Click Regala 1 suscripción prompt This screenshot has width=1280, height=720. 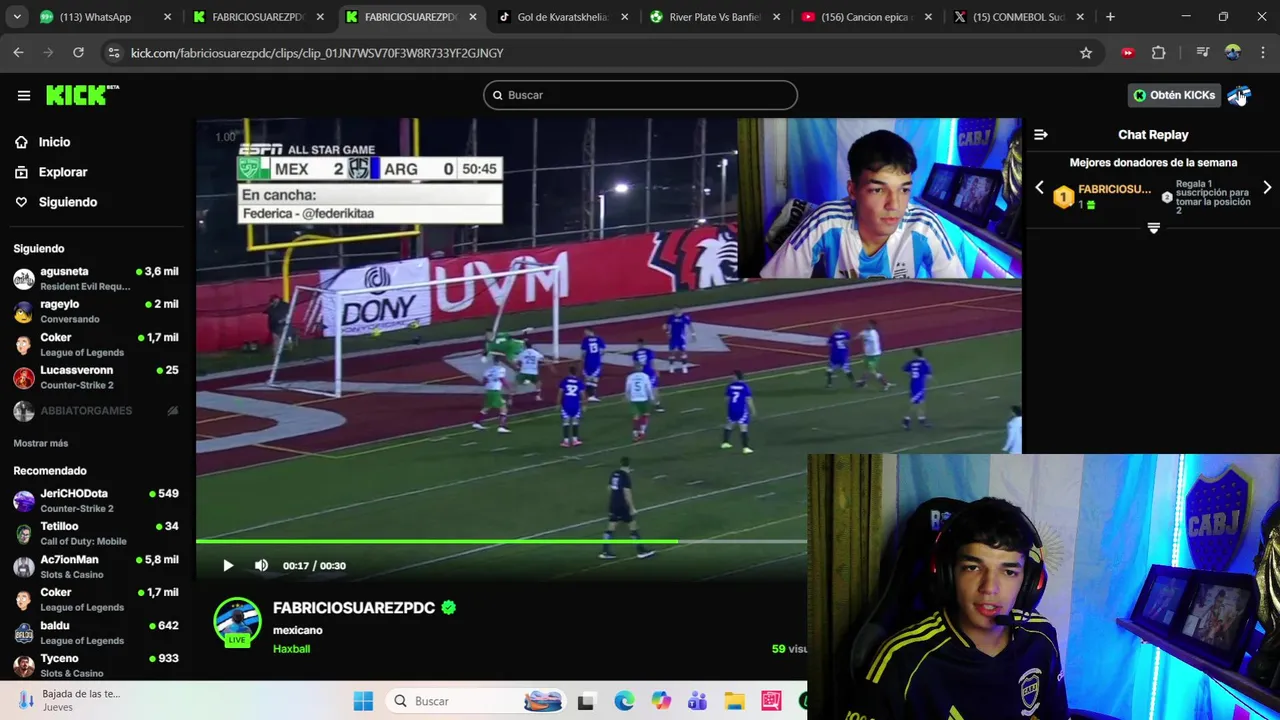click(x=1208, y=197)
